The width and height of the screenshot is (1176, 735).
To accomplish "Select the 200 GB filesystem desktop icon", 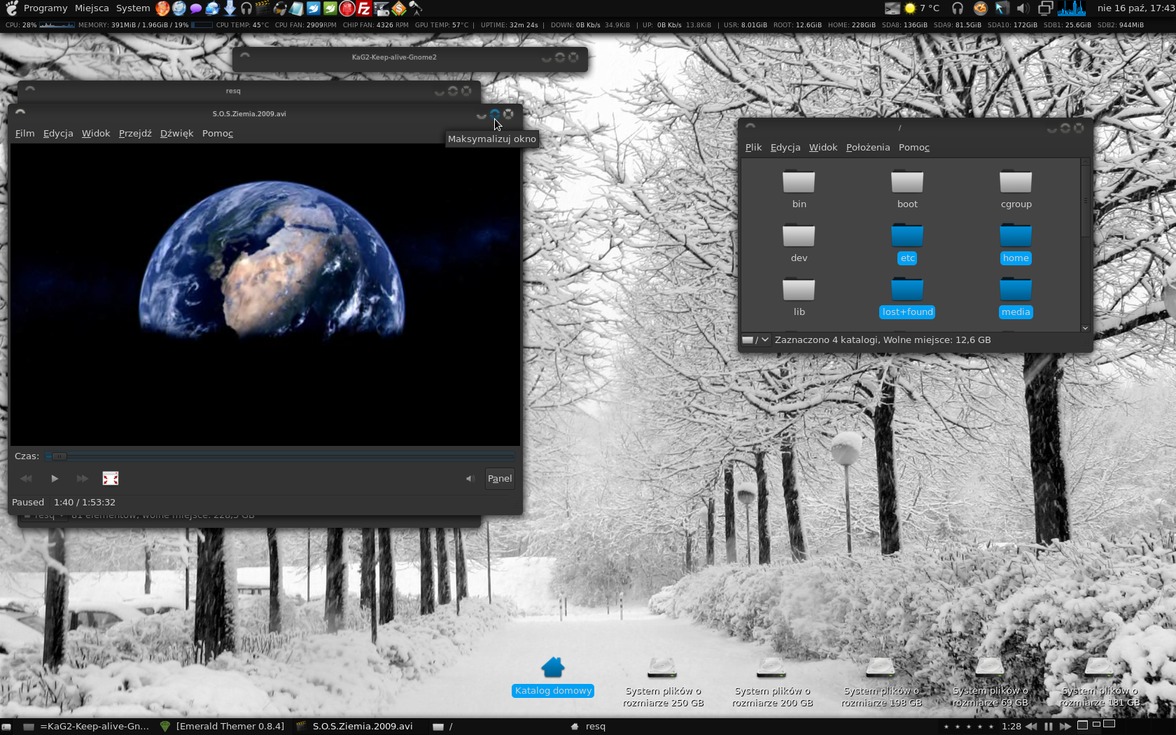I will (772, 682).
